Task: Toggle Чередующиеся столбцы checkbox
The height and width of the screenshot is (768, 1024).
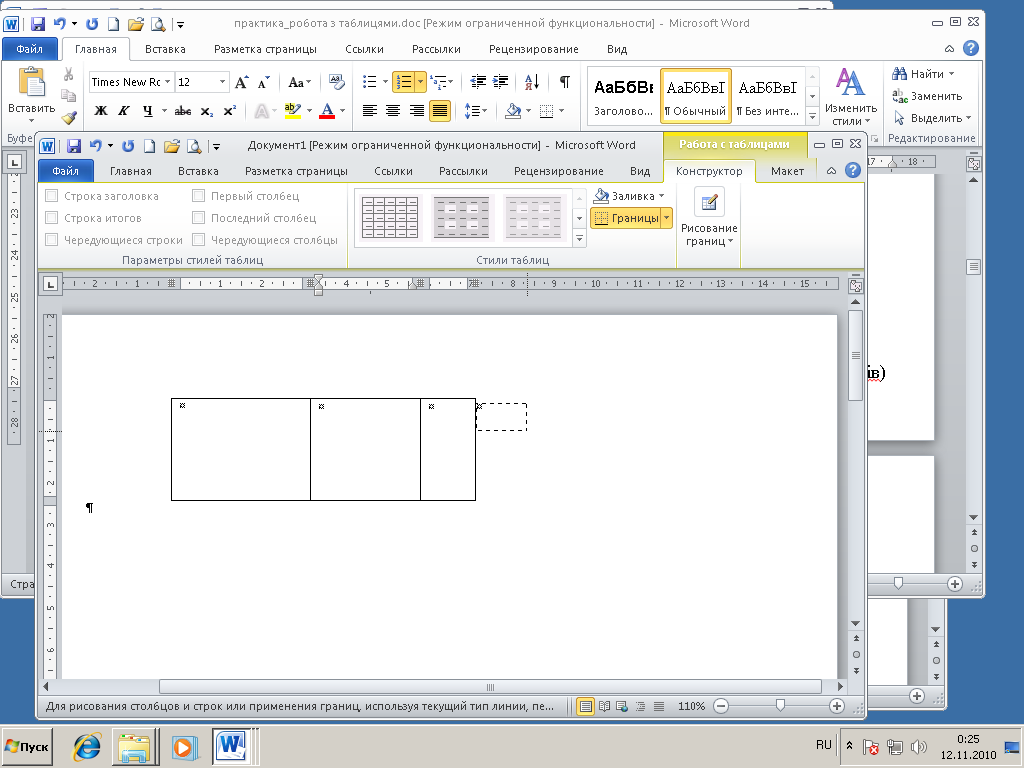Action: coord(199,240)
